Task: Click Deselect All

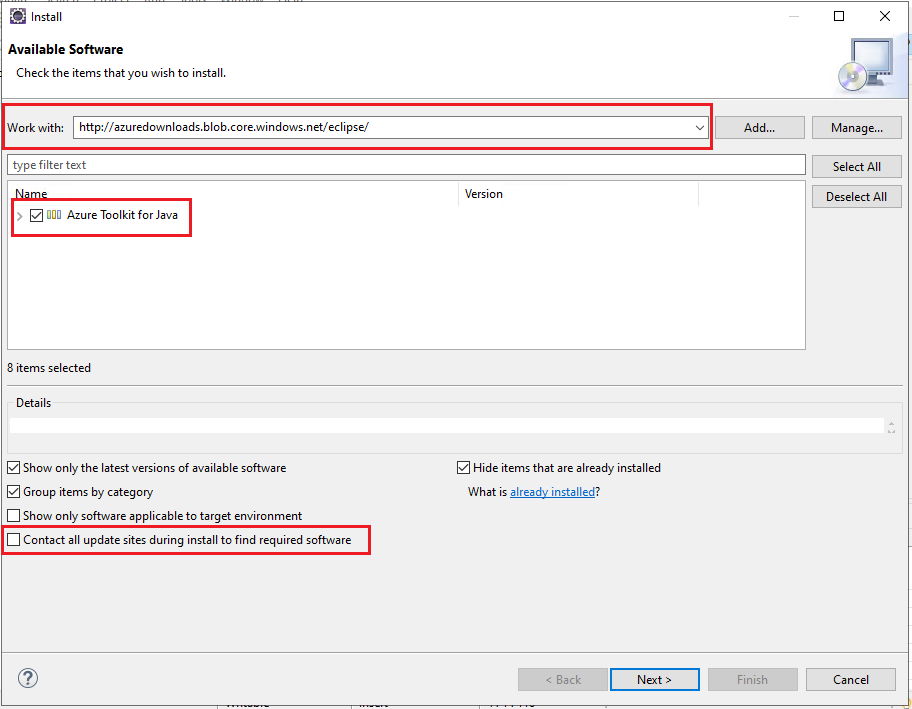Action: click(856, 196)
